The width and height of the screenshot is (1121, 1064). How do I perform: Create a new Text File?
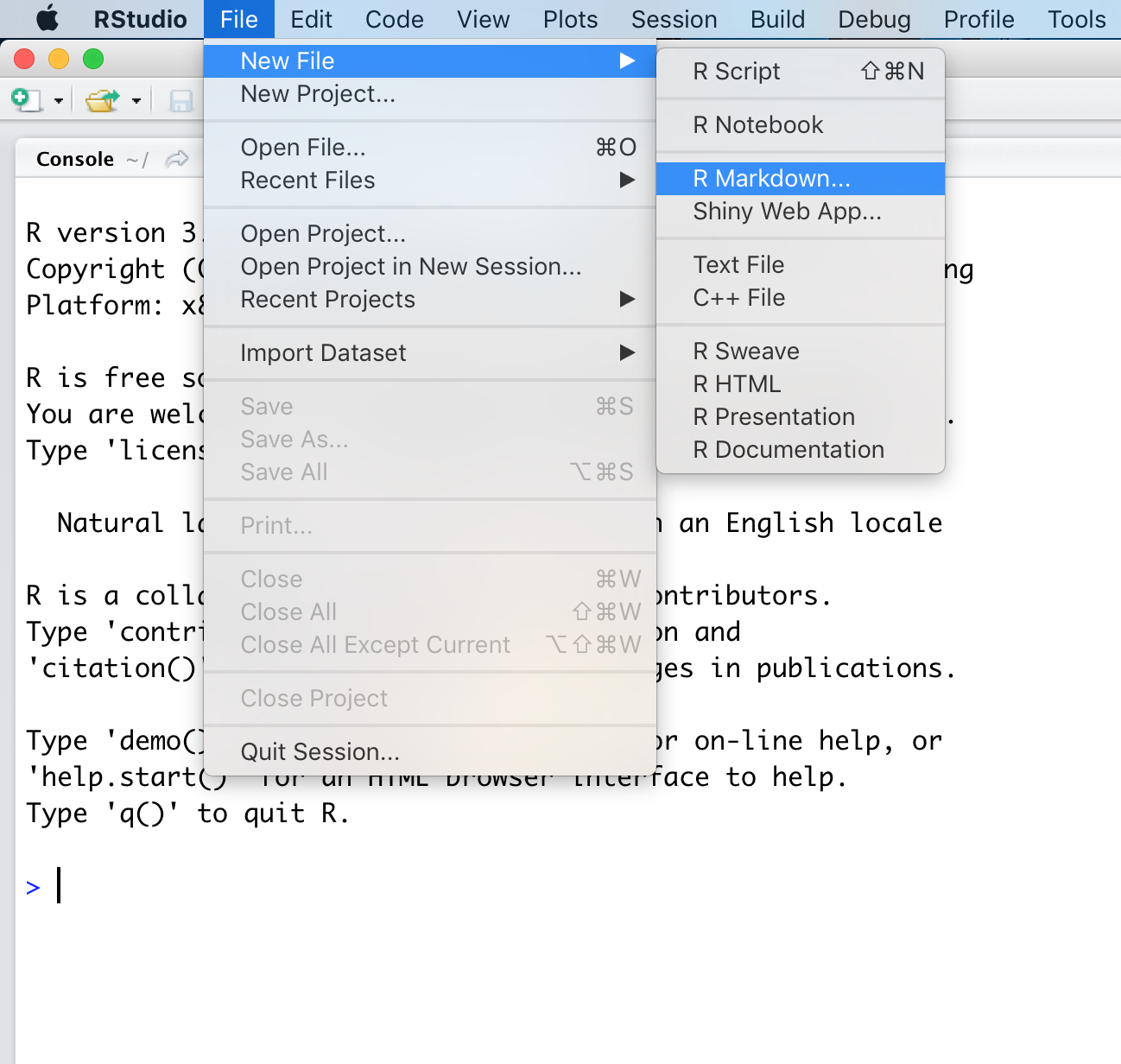801,265
